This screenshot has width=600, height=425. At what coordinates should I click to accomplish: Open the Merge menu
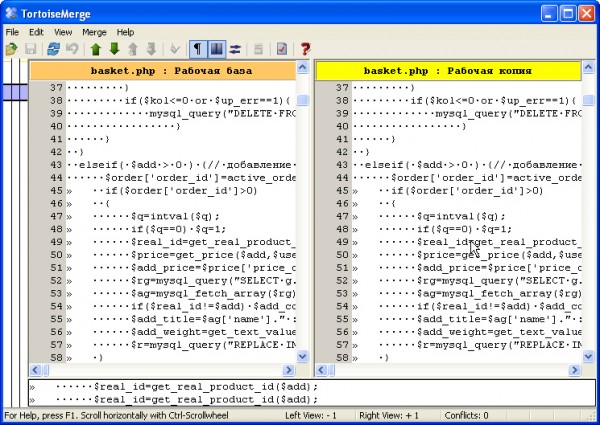click(x=94, y=32)
